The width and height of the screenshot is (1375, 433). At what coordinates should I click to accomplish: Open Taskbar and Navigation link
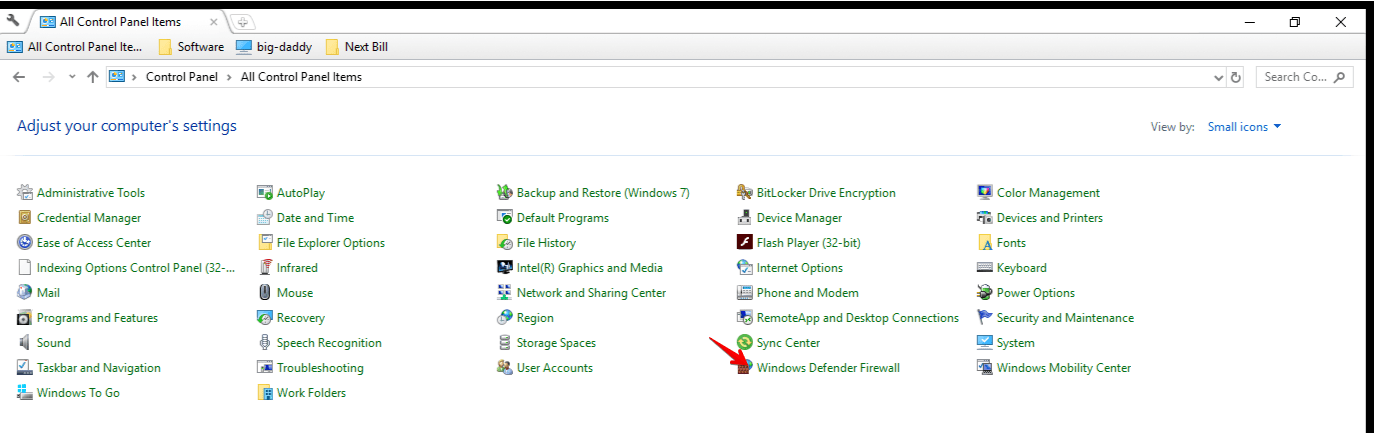tap(99, 368)
